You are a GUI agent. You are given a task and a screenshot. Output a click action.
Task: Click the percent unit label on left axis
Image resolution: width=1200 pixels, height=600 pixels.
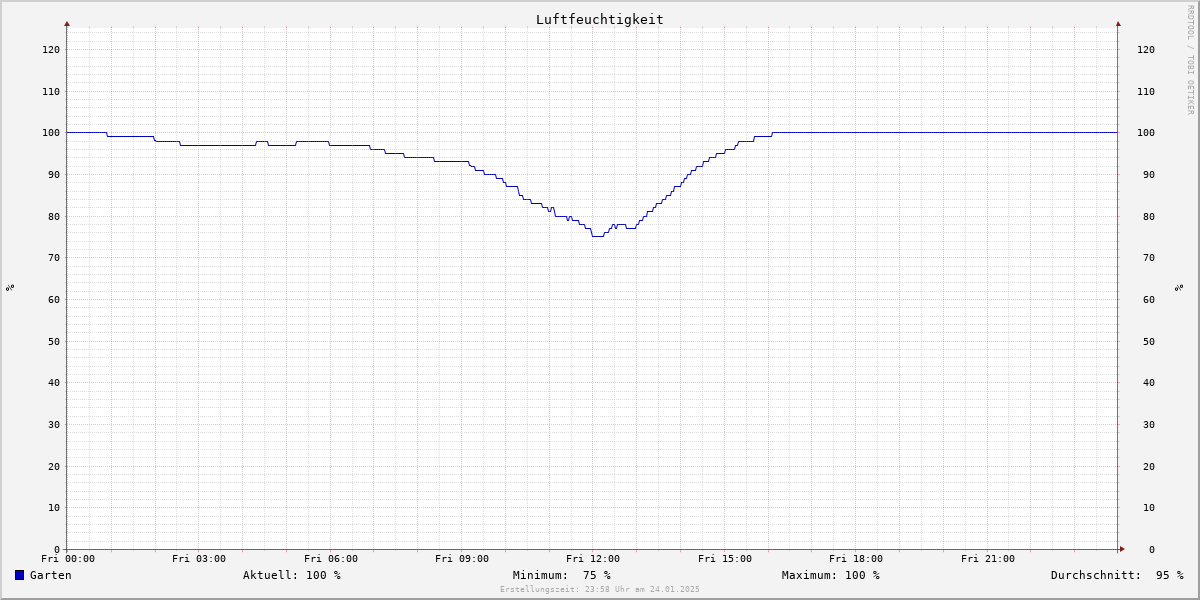[x=10, y=288]
